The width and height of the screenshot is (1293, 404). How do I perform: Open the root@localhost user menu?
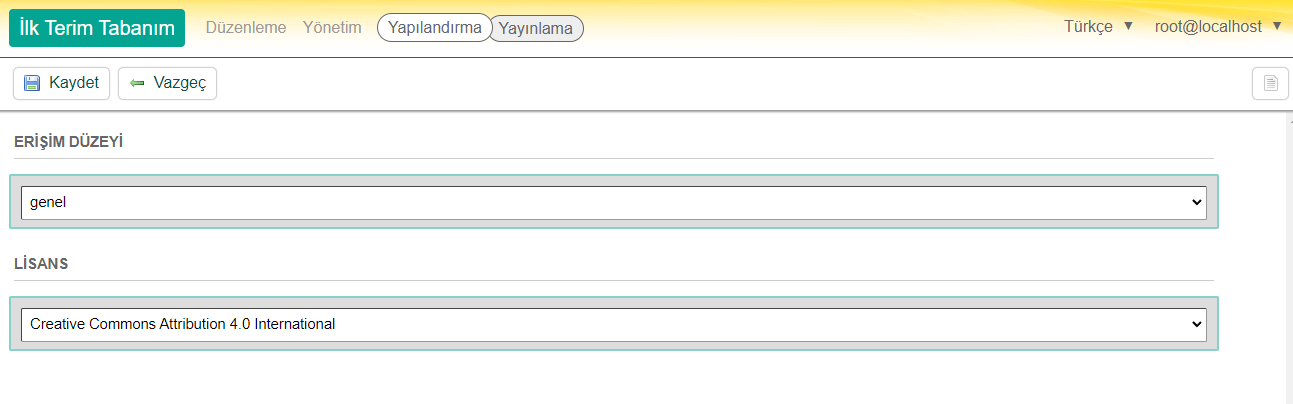point(1208,27)
